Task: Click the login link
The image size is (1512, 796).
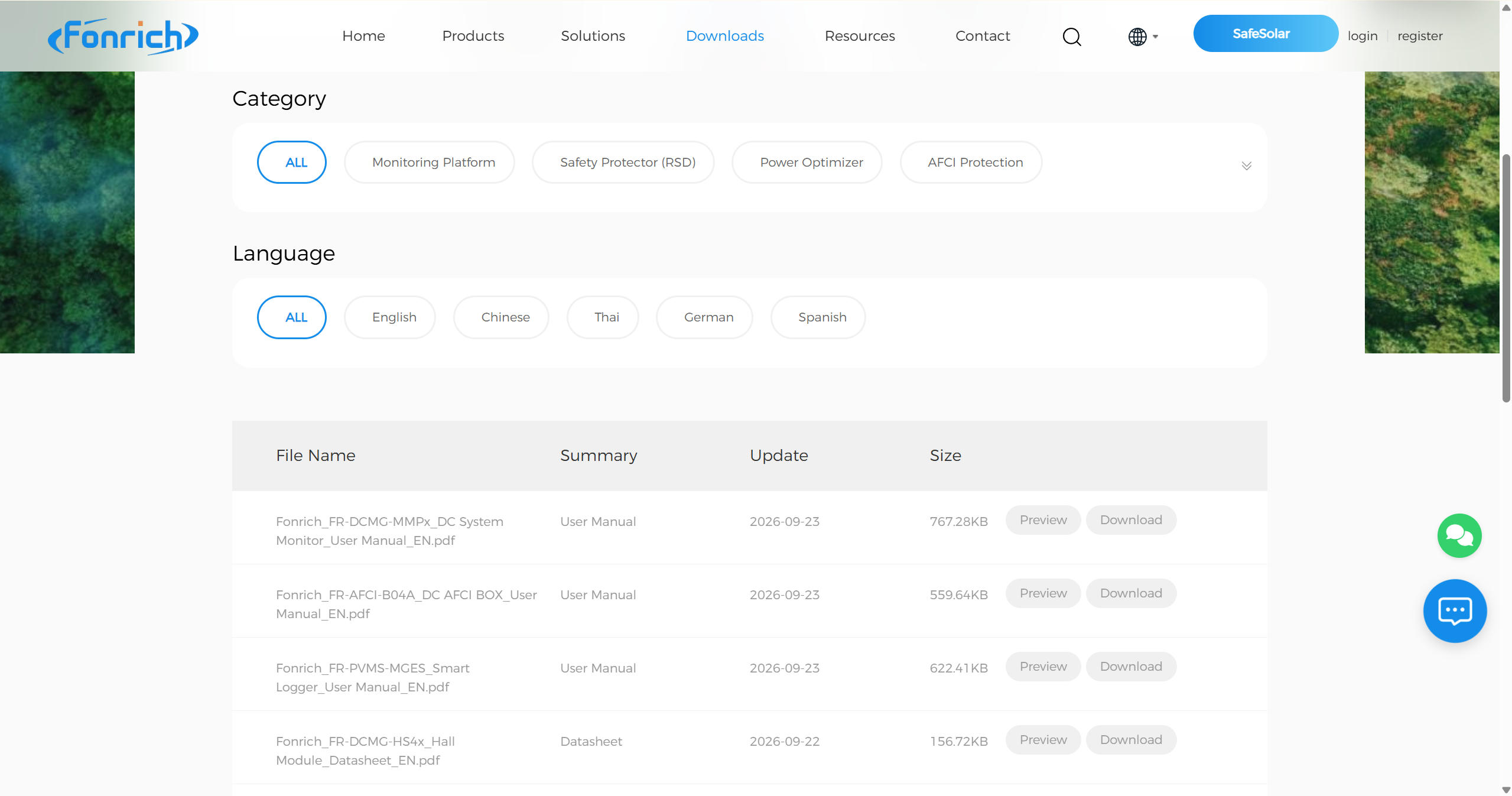Action: pyautogui.click(x=1362, y=36)
